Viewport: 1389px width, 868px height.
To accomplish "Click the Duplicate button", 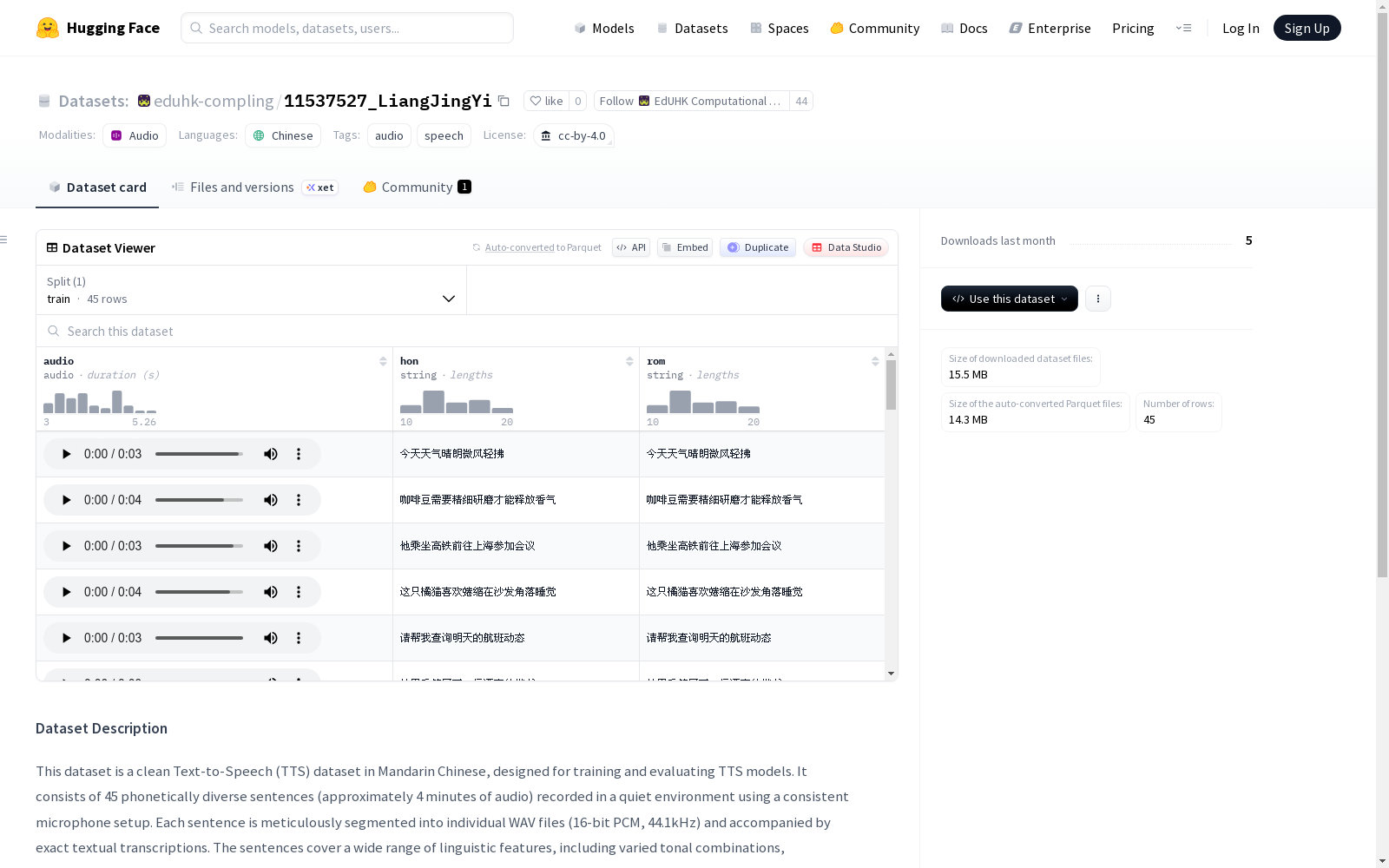I will click(758, 247).
